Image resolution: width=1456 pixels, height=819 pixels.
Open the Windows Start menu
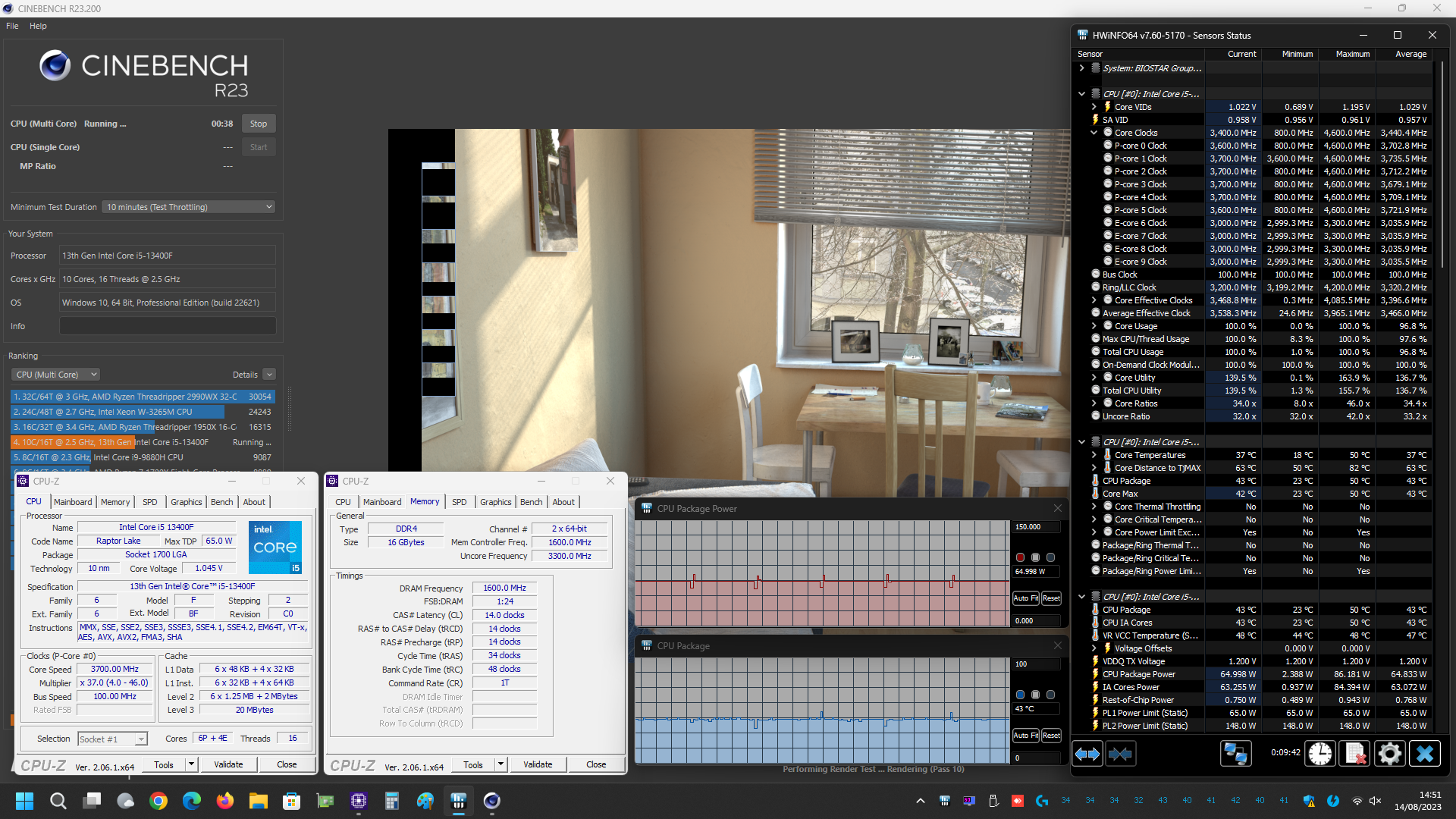click(24, 801)
